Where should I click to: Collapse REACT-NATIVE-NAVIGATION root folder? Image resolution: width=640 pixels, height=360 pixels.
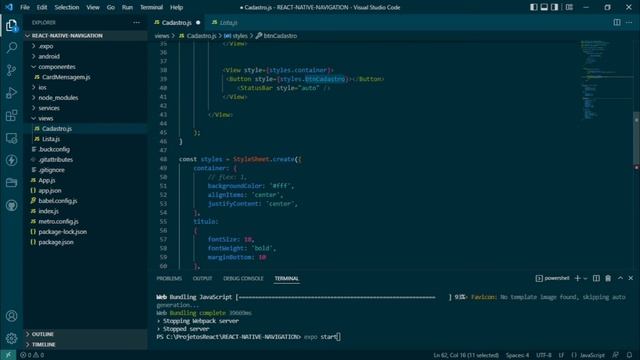[x=86, y=36]
